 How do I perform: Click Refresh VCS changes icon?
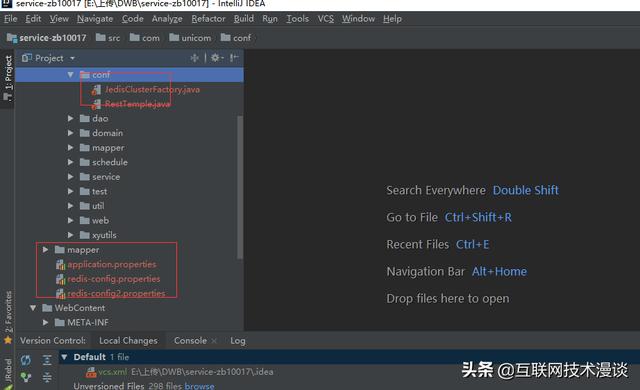26,360
